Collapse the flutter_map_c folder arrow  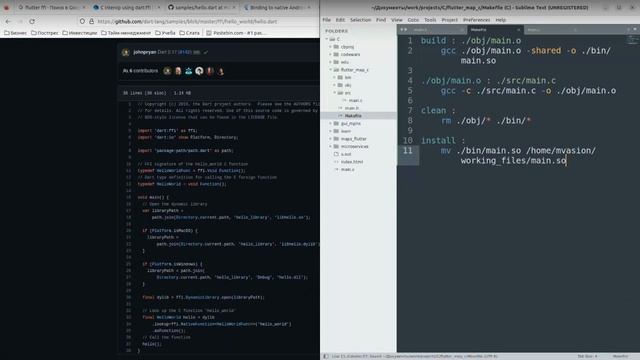(331, 70)
